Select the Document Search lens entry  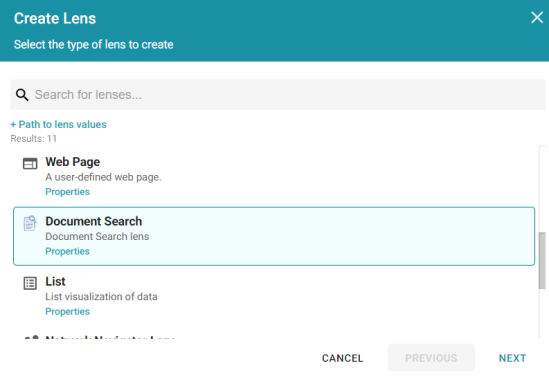pos(274,236)
